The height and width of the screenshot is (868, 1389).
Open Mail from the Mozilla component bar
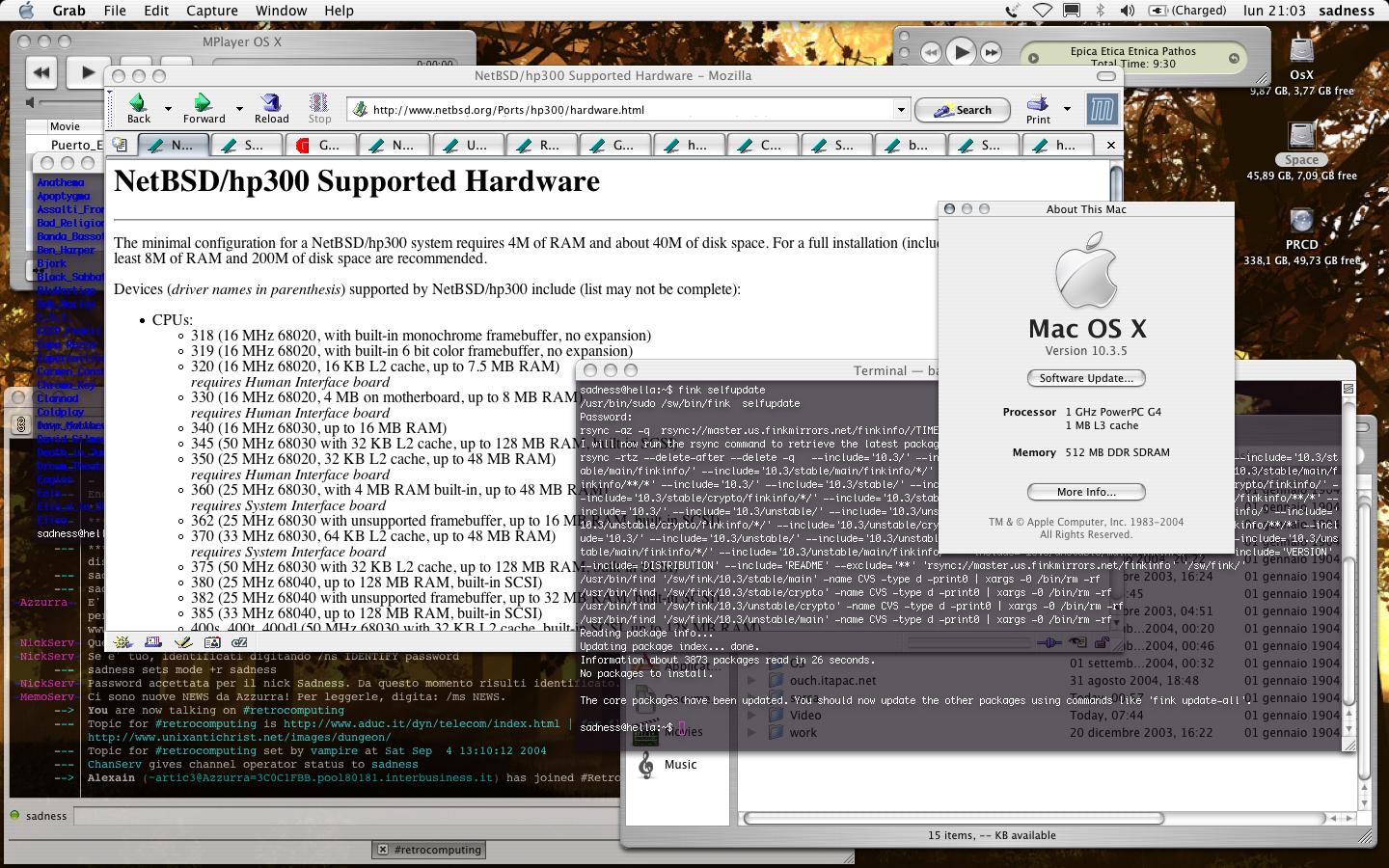click(x=152, y=641)
